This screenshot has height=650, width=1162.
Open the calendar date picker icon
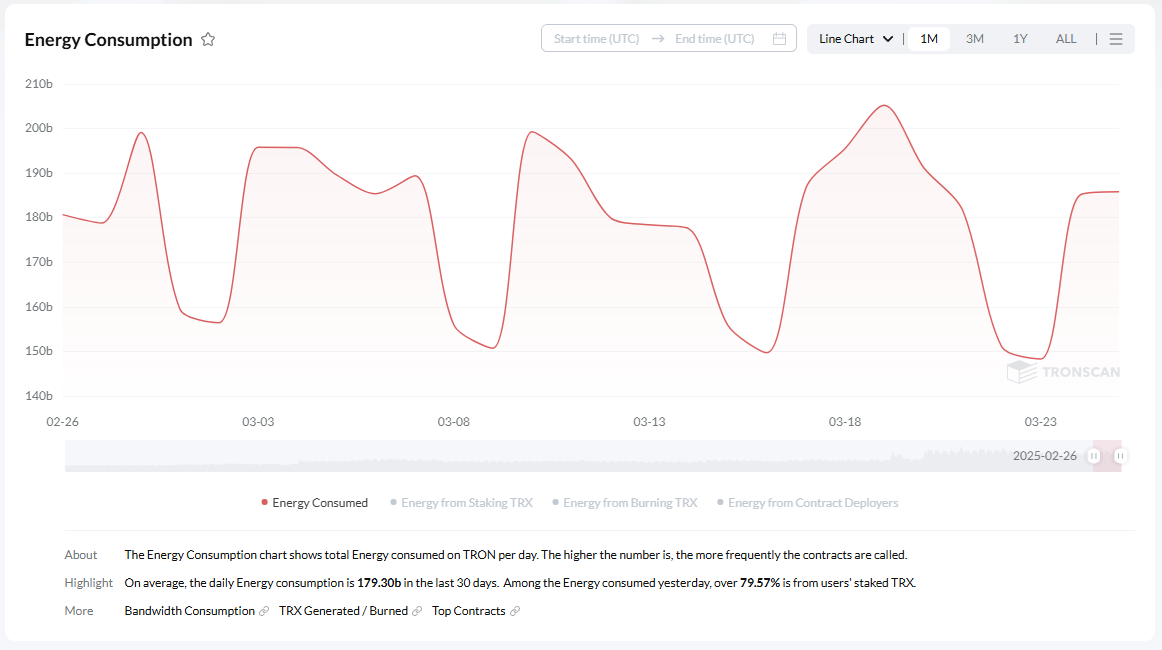click(779, 39)
